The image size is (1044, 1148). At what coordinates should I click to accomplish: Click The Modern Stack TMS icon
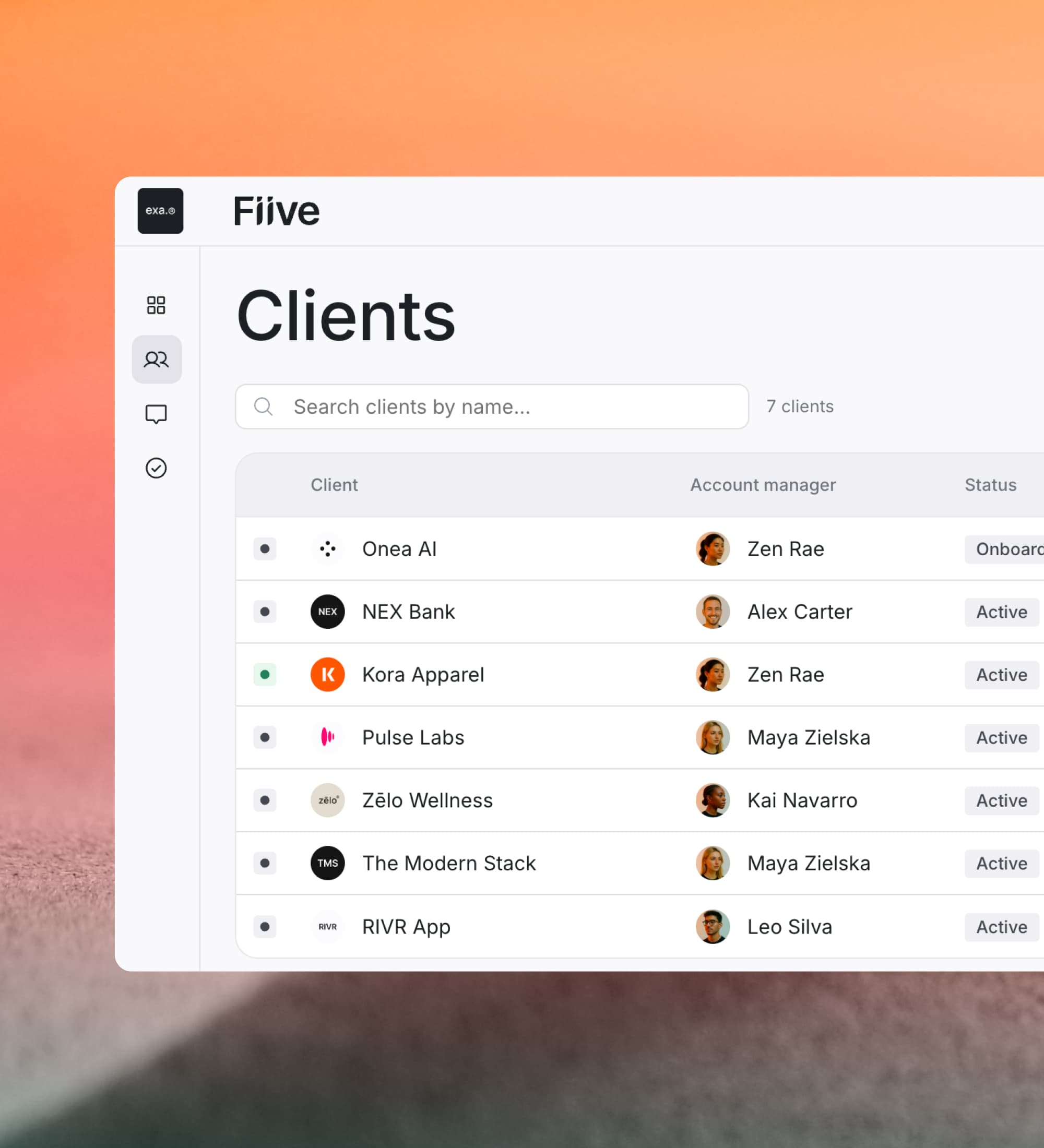coord(327,863)
